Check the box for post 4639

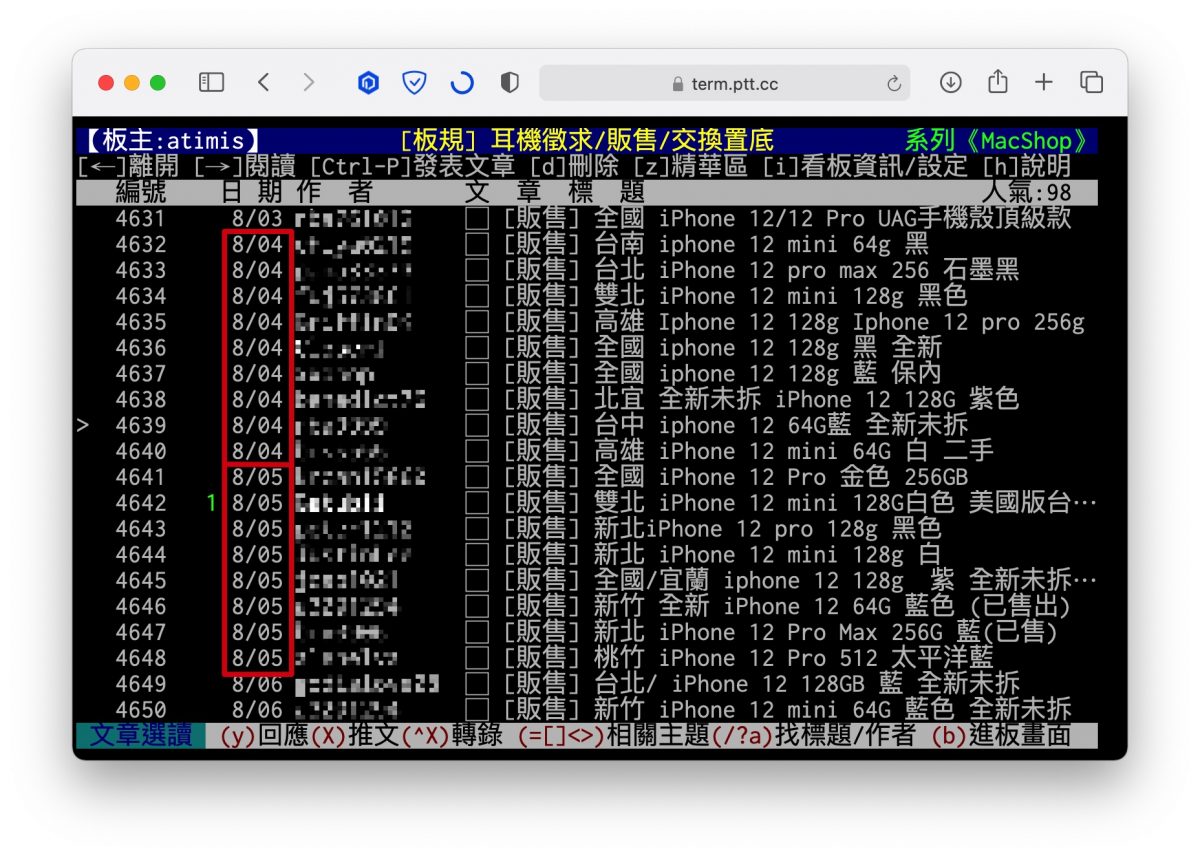point(477,426)
